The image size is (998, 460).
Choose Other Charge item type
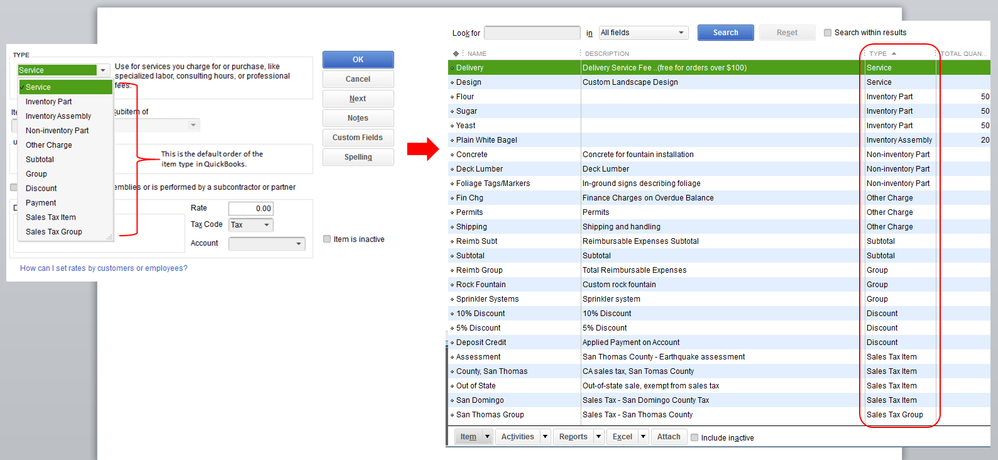pyautogui.click(x=66, y=145)
